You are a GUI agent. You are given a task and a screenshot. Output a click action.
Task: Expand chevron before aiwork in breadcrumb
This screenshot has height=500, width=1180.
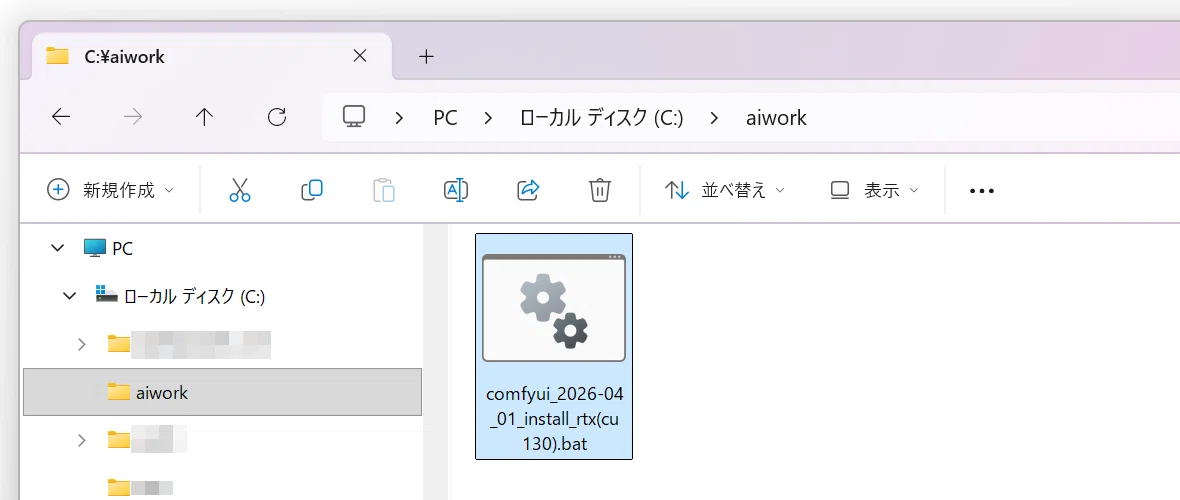coord(714,117)
